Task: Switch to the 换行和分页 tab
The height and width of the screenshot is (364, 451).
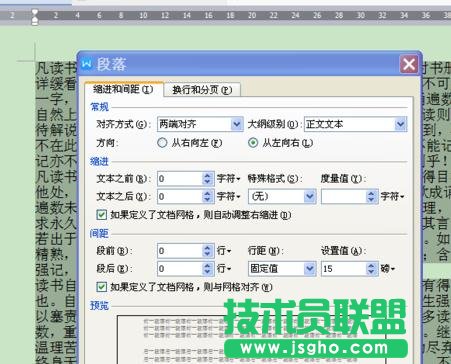Action: click(x=202, y=90)
